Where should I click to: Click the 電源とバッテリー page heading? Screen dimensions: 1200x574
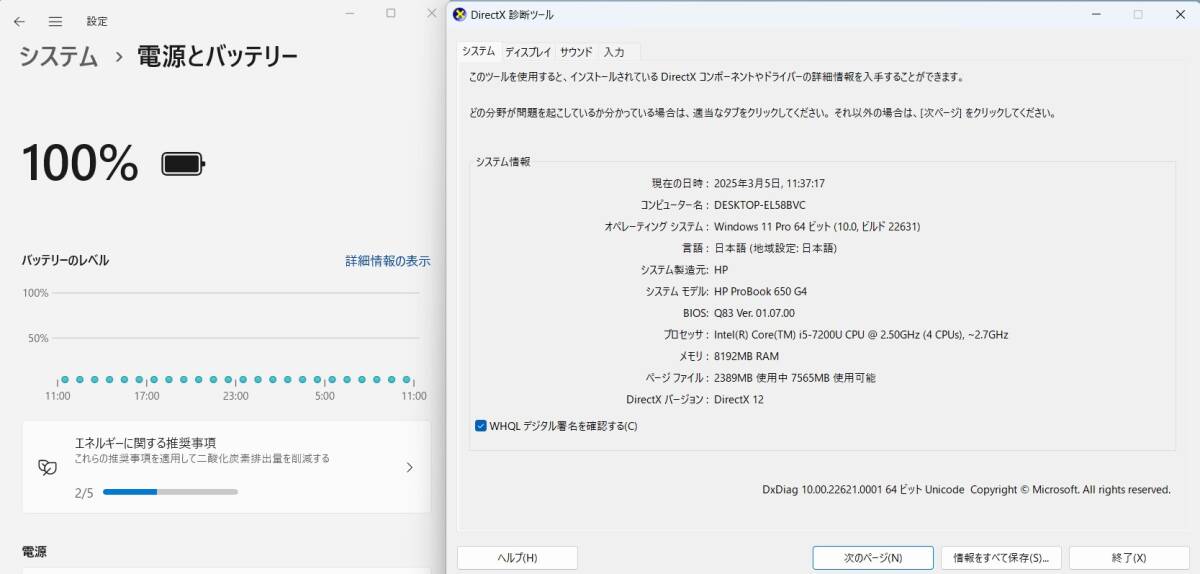(217, 56)
